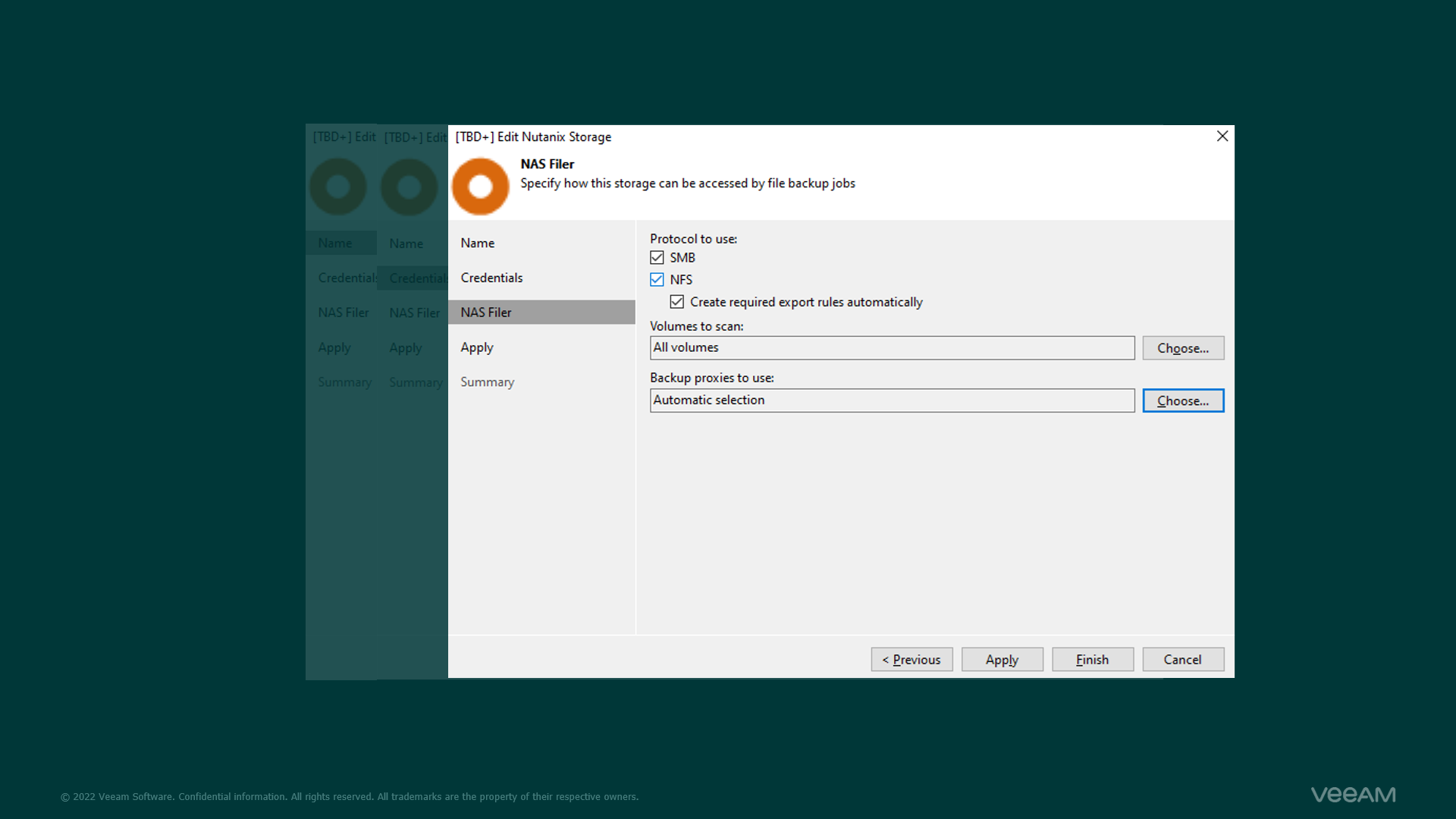Go back with the Previous button

(x=912, y=660)
